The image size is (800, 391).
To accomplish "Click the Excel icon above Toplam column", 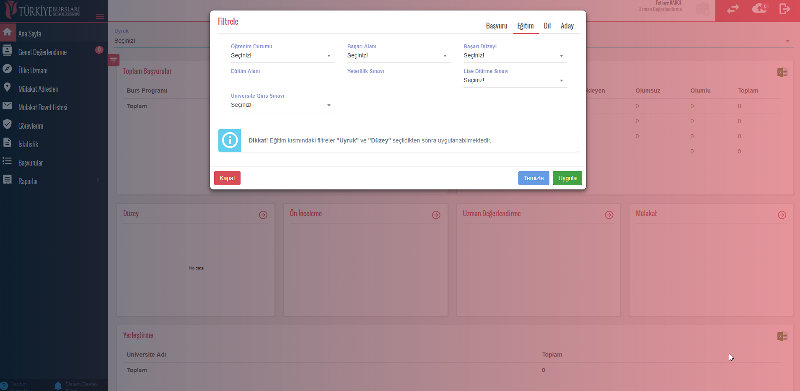I will (782, 72).
